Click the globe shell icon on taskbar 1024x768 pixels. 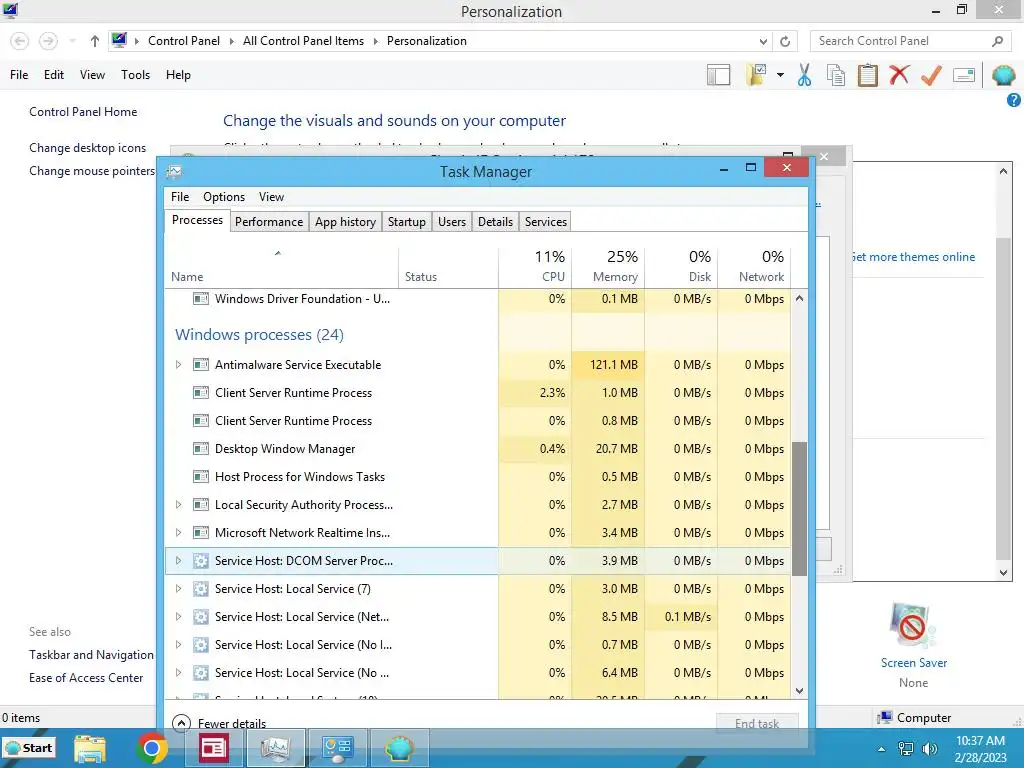(x=400, y=748)
